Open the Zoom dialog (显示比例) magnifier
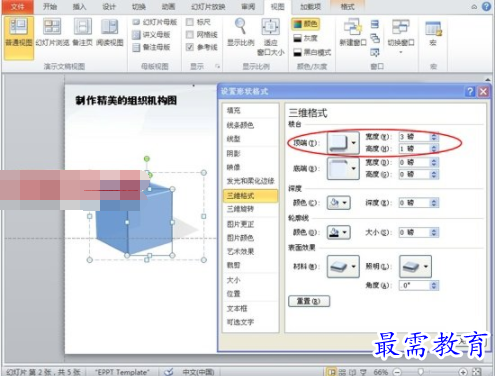 coord(241,32)
